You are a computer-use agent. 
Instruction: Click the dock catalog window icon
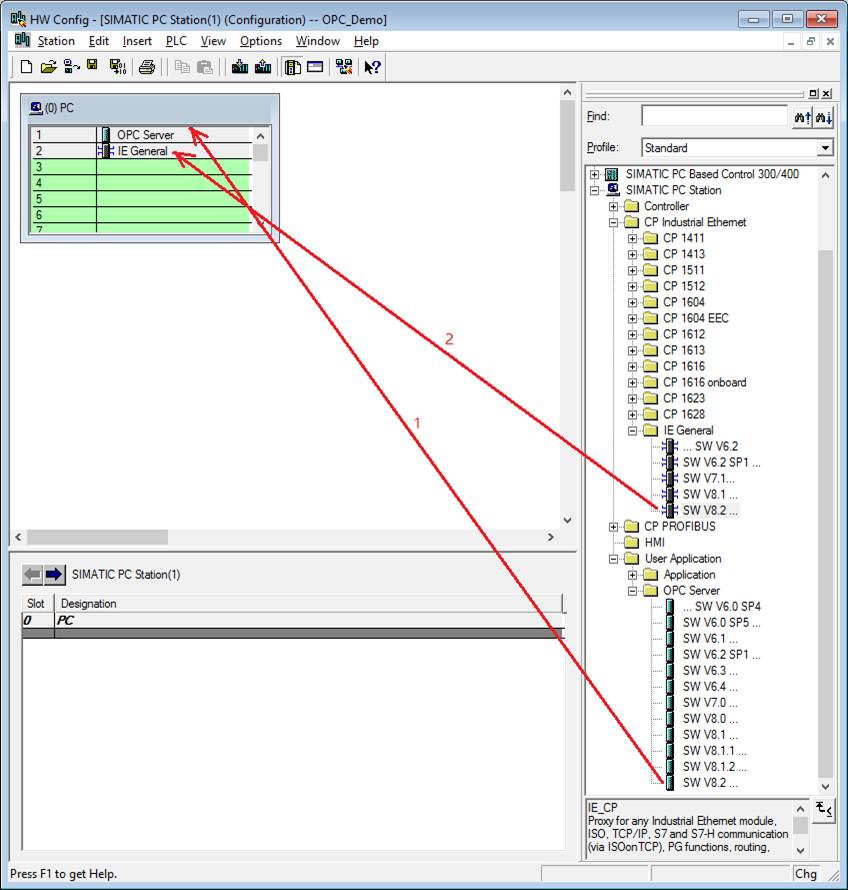click(x=813, y=94)
